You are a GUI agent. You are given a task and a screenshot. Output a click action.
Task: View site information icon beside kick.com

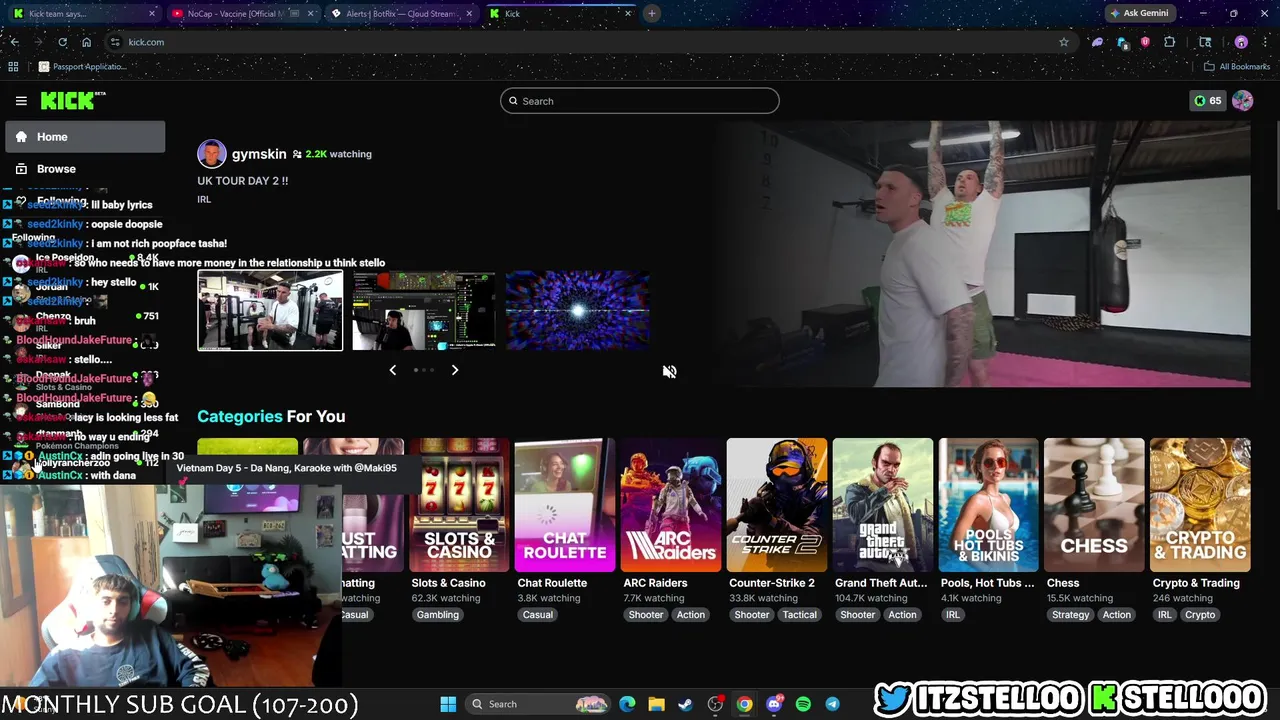point(115,42)
